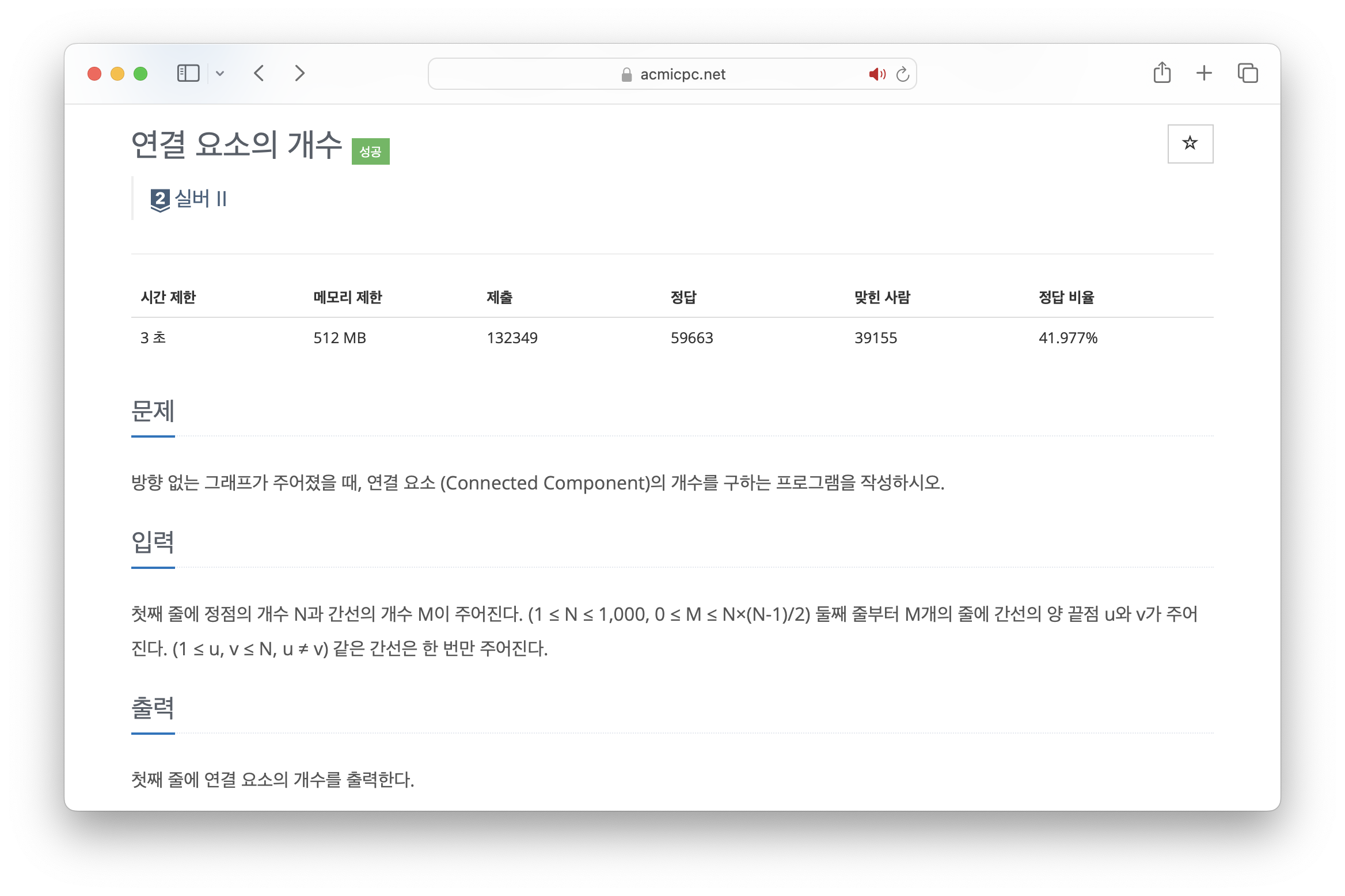Screen dimensions: 1345x896
Task: Click the 맞힌 사람 column header
Action: pyautogui.click(x=882, y=297)
